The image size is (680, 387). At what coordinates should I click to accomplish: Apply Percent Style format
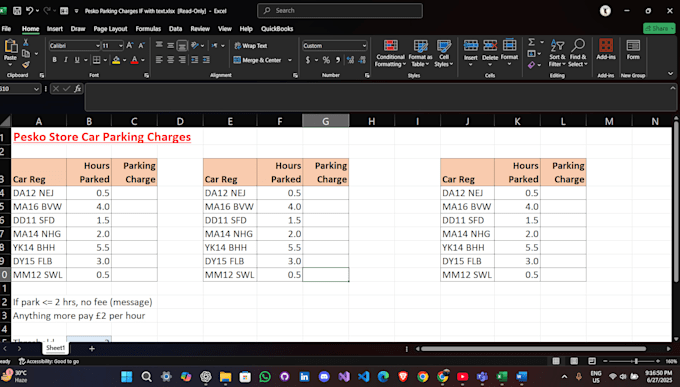tap(326, 60)
